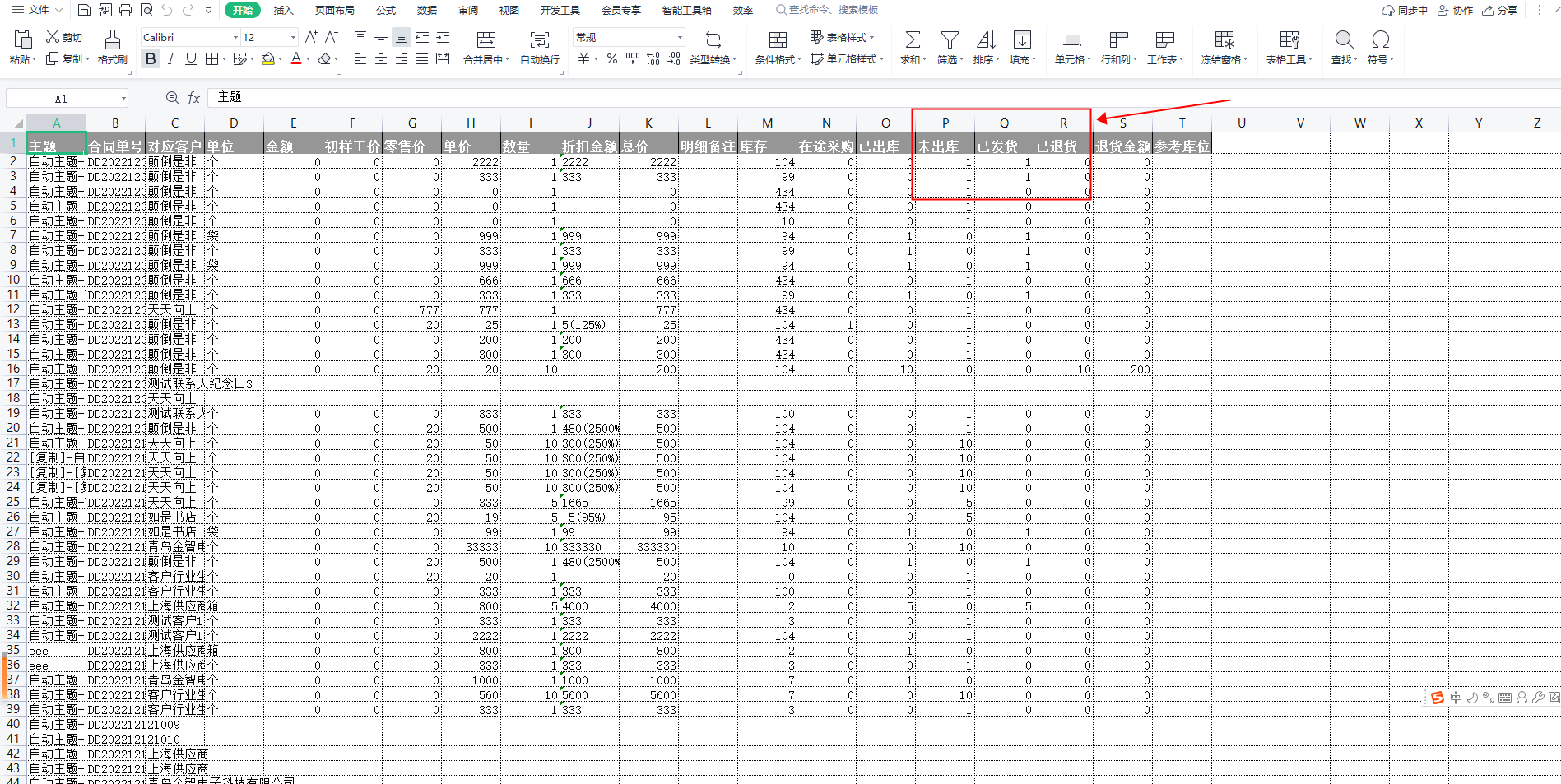This screenshot has width=1561, height=784.
Task: Click the yellow fill color bucket
Action: click(268, 58)
